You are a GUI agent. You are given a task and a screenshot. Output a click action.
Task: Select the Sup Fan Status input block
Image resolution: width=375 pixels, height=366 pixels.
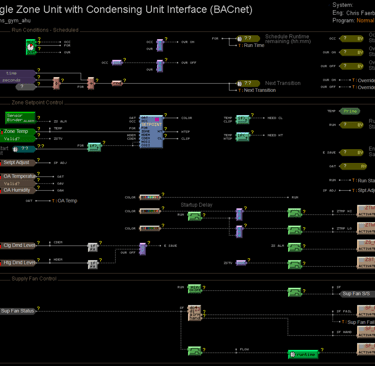[x=17, y=311]
